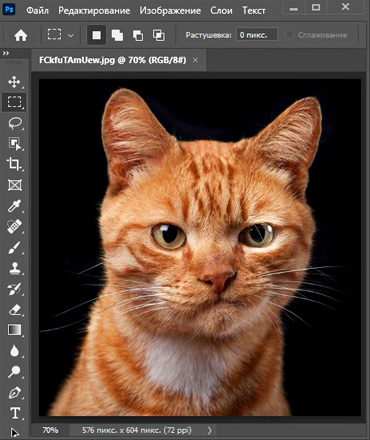
Task: Select the Spot Healing Brush tool
Action: click(14, 227)
